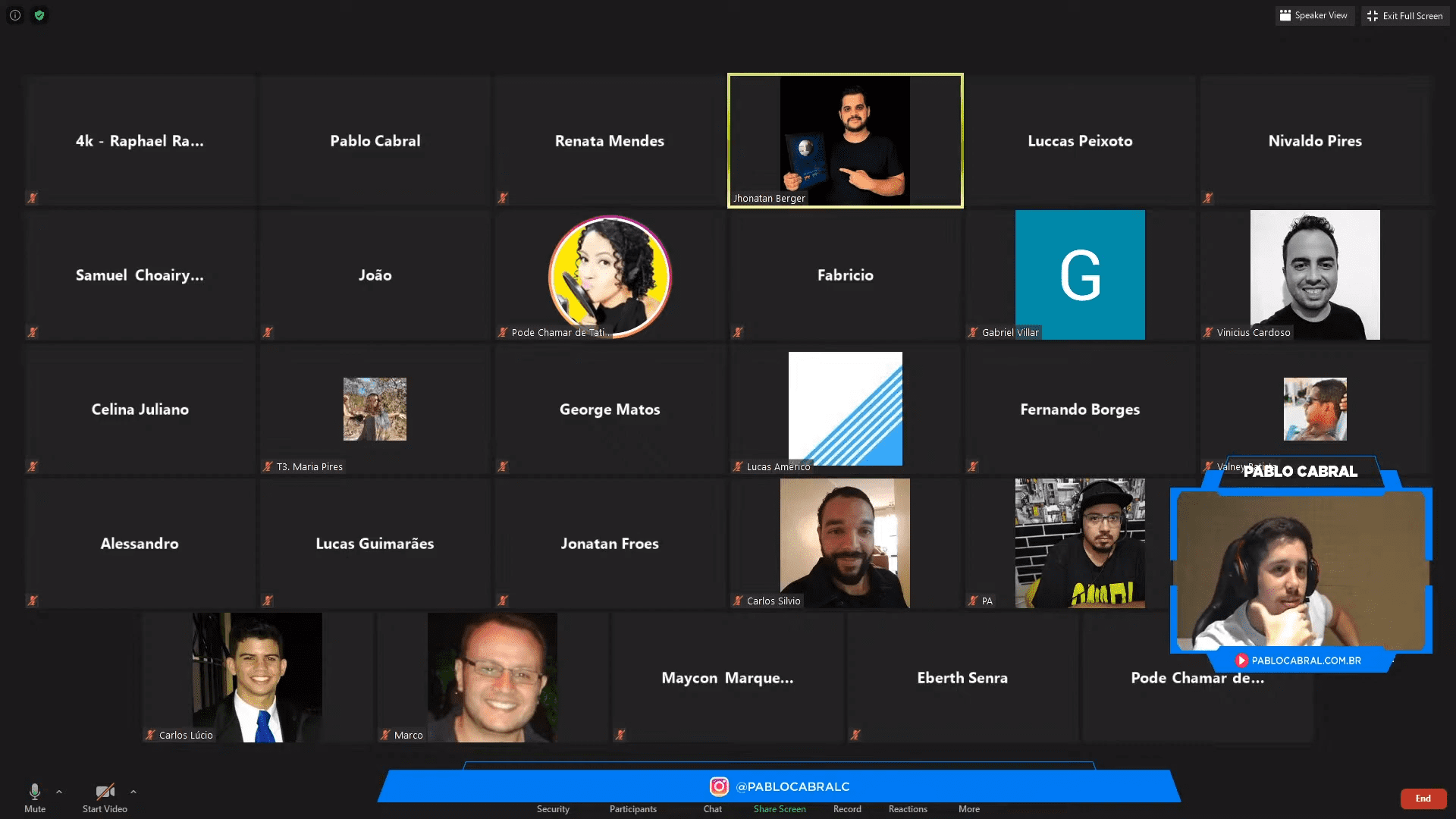This screenshot has width=1456, height=819.
Task: Select Vinicius Cardoso's participant tile
Action: pos(1315,275)
